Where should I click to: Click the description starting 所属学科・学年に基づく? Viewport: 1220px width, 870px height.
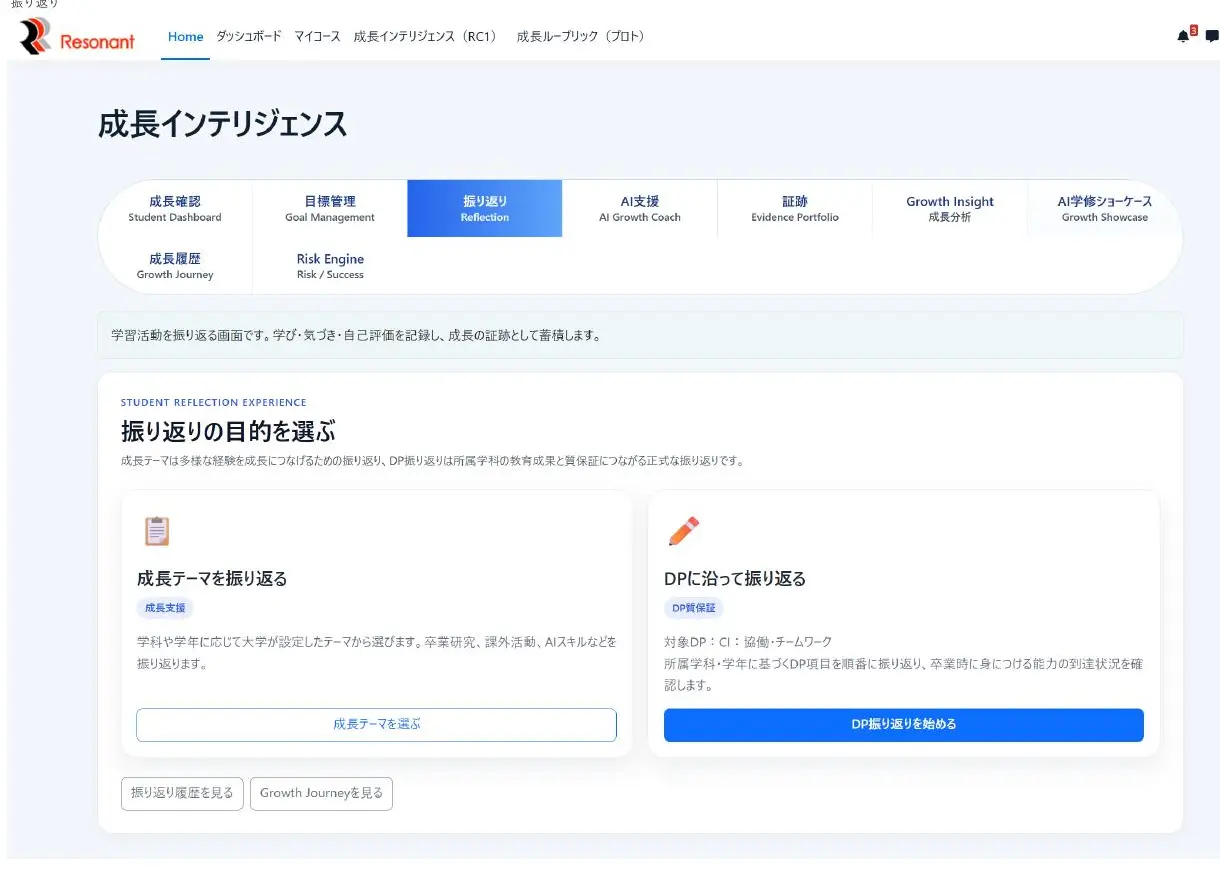pyautogui.click(x=903, y=675)
